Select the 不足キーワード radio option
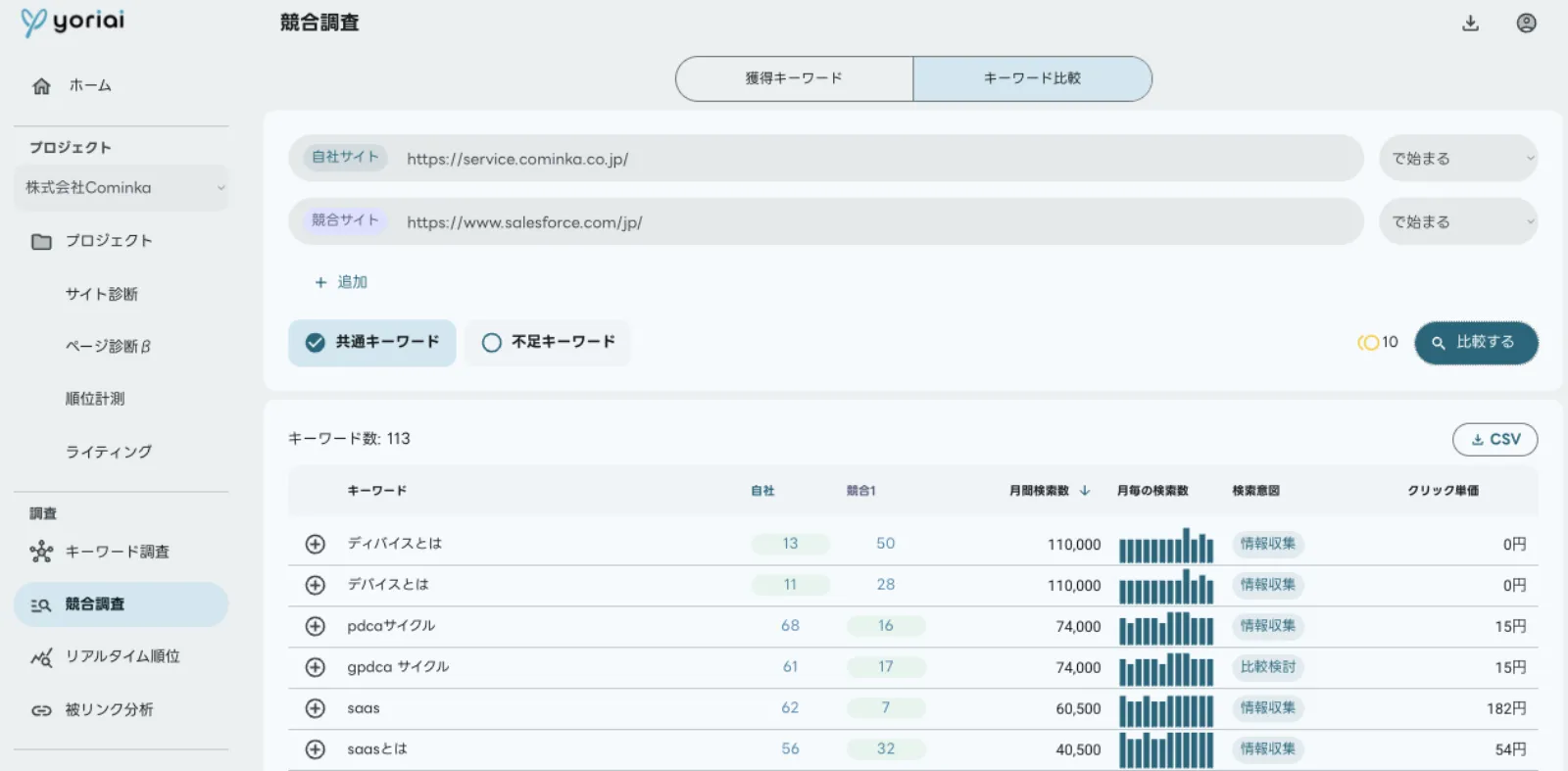 [548, 343]
